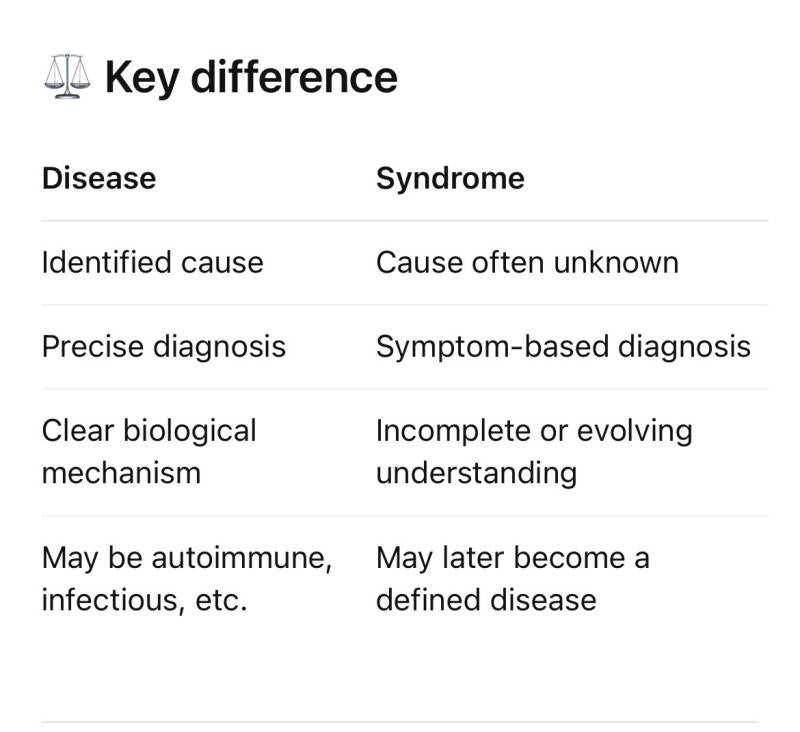Select "Incomplete or evolving understanding" cell
The width and height of the screenshot is (800, 732).
tap(534, 451)
